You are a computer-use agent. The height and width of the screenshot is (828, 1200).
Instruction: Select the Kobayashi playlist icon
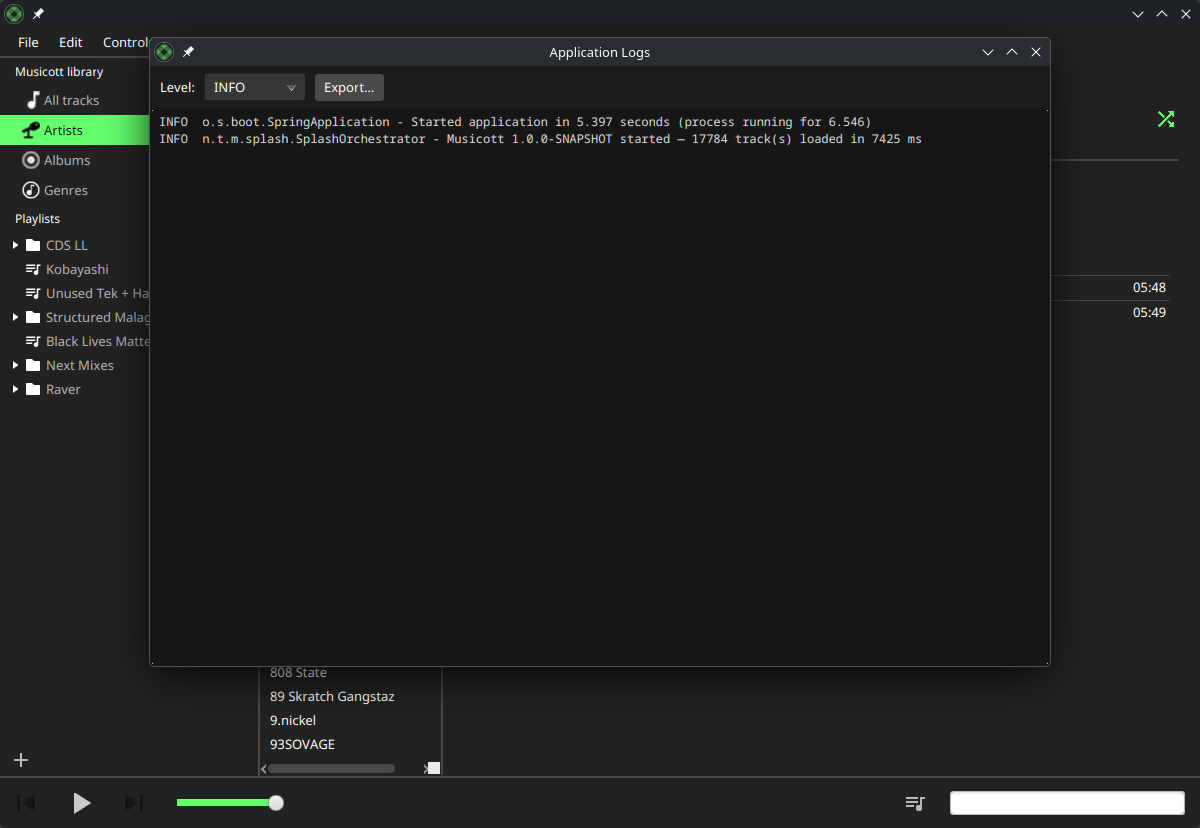33,270
